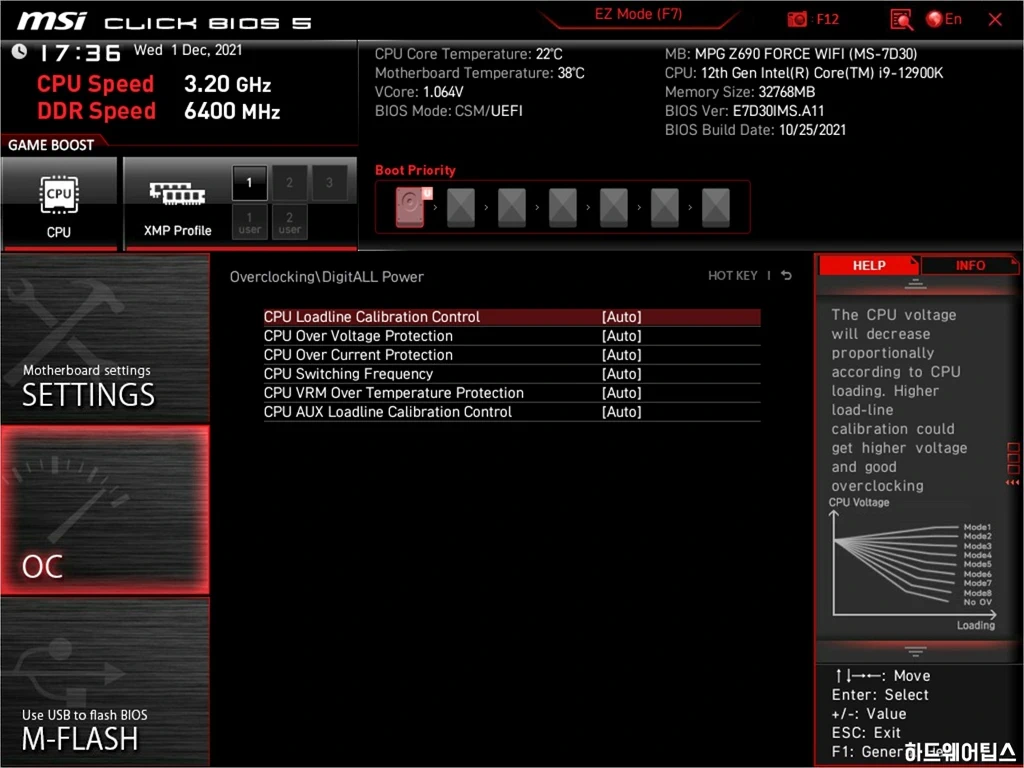Open CPU AUX Loadline Calibration Control [Auto] value

(621, 411)
